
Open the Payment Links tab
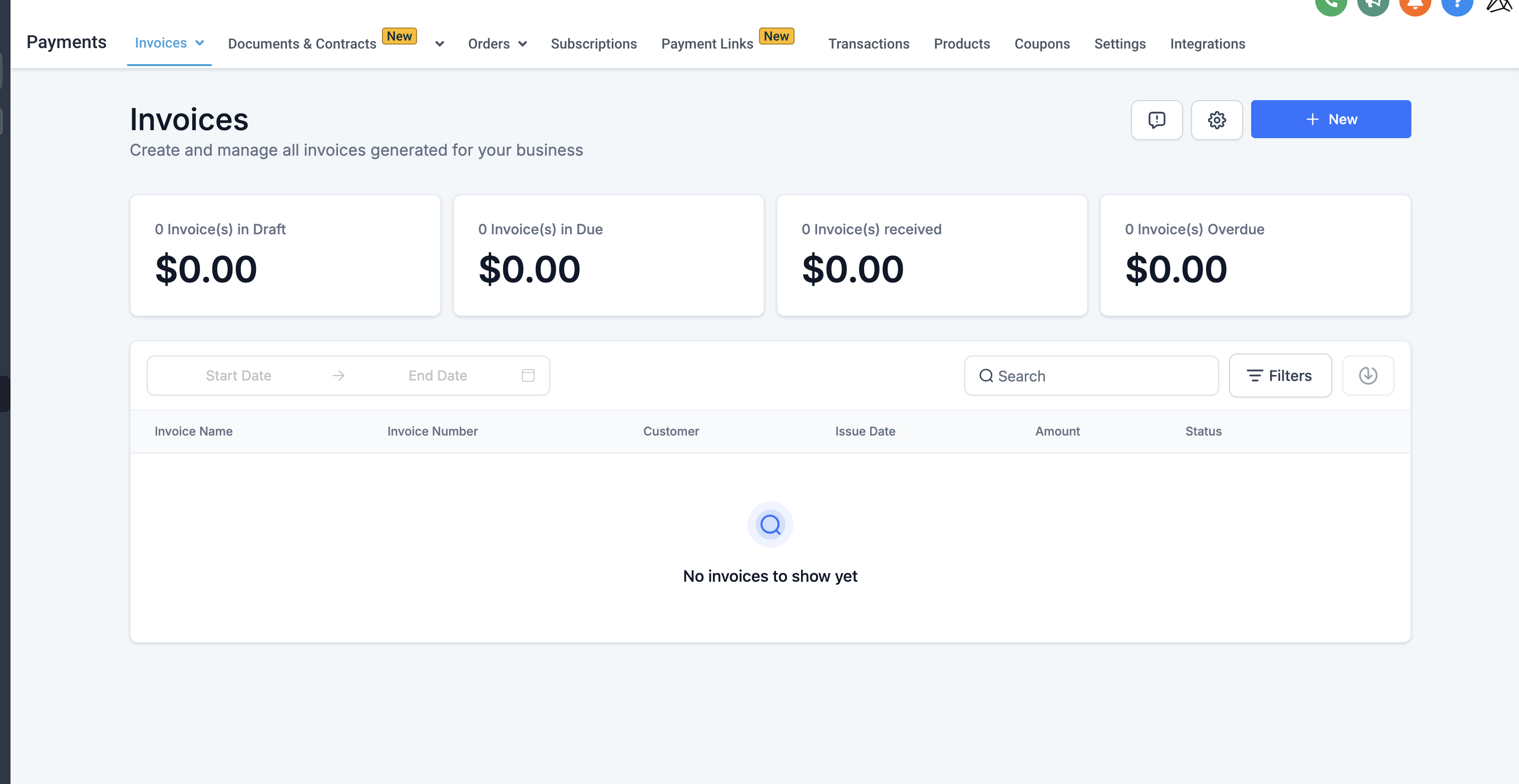(706, 44)
